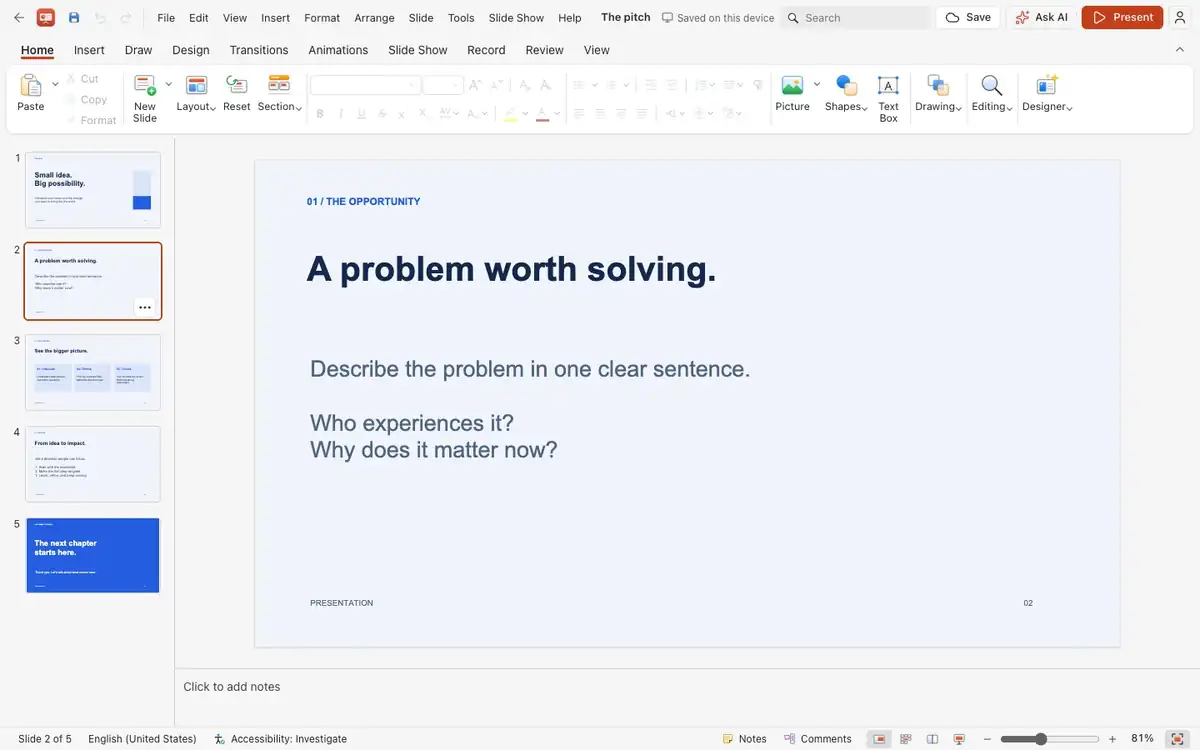Click the Bold formatting icon
This screenshot has width=1200, height=750.
320,114
